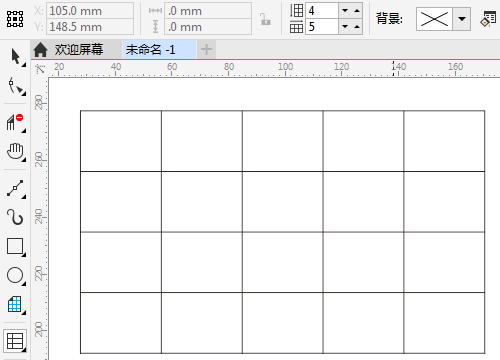Image resolution: width=500 pixels, height=360 pixels.
Task: Select the Shape edit tool
Action: pyautogui.click(x=14, y=86)
